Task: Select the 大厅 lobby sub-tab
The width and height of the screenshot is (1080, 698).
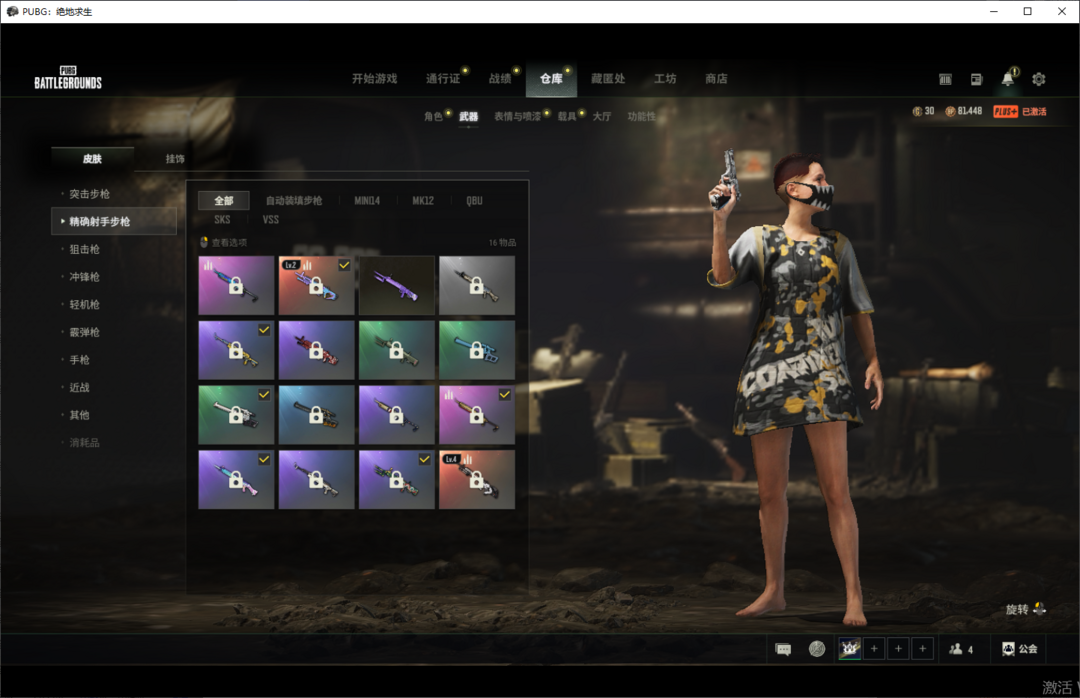Action: (602, 116)
